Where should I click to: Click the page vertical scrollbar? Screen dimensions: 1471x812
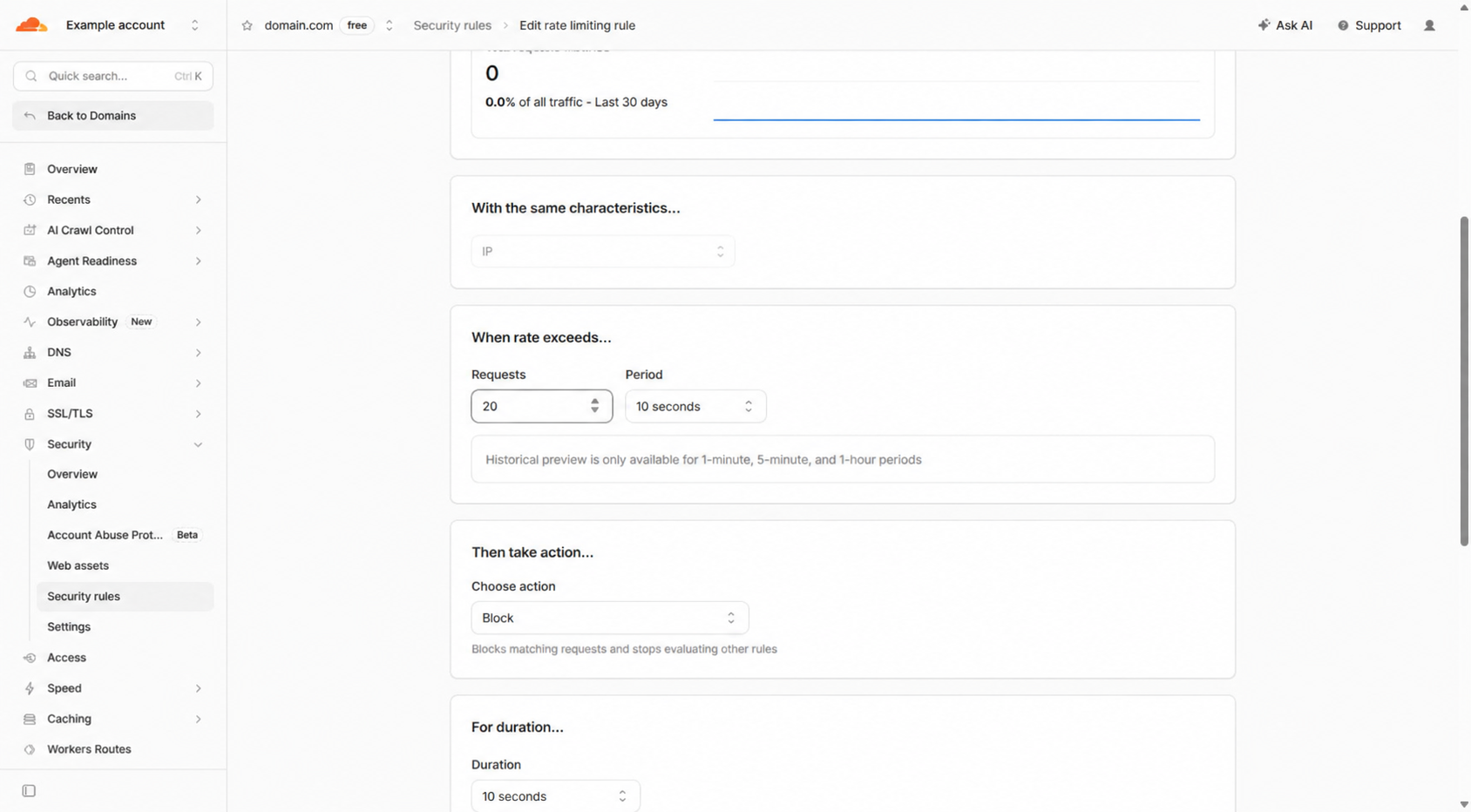1464,382
